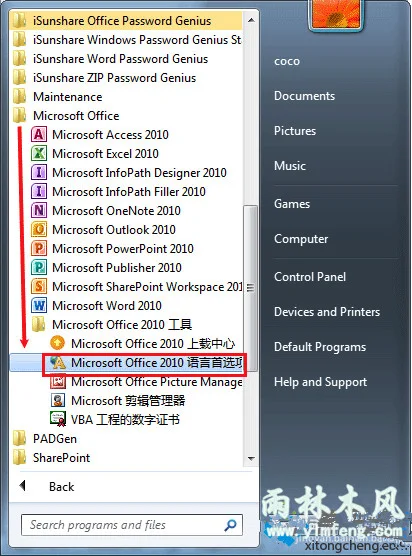The image size is (412, 556).
Task: Click the iSunshare ZIP Password Genius folder icon
Action: pyautogui.click(x=20, y=78)
